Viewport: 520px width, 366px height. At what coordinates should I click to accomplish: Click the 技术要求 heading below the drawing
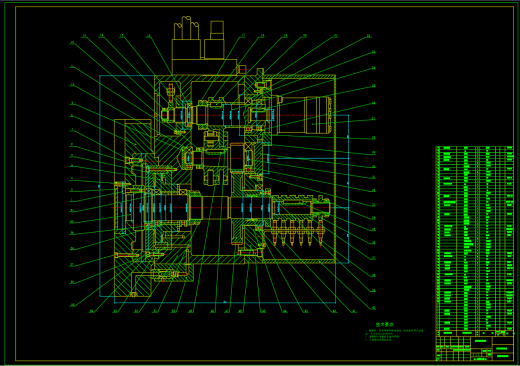[x=384, y=324]
